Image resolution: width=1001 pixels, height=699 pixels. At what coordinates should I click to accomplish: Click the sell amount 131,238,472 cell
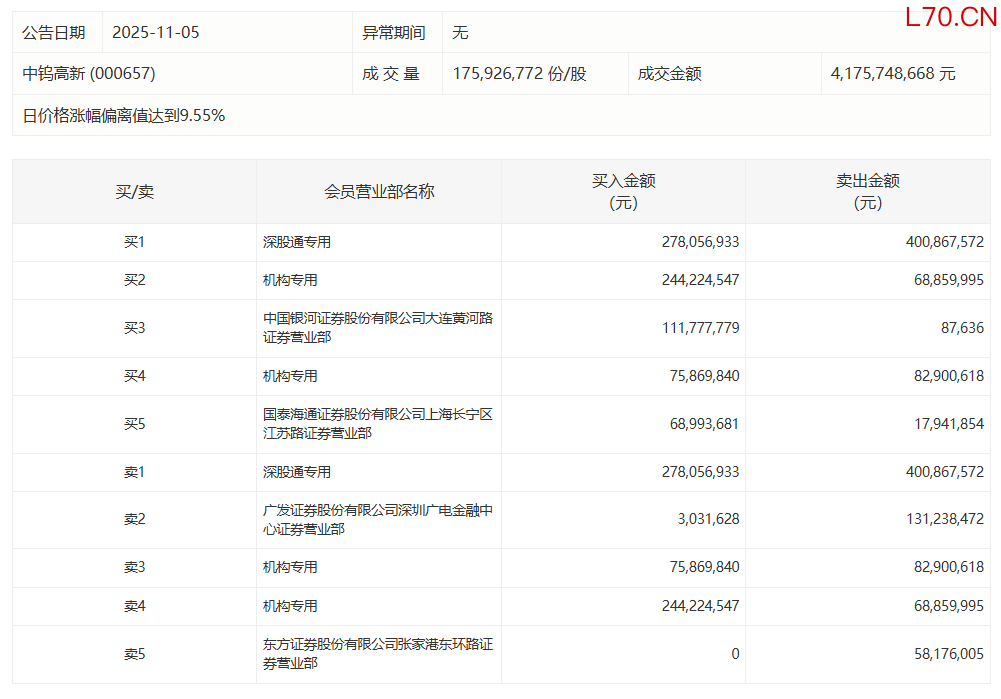[x=942, y=520]
